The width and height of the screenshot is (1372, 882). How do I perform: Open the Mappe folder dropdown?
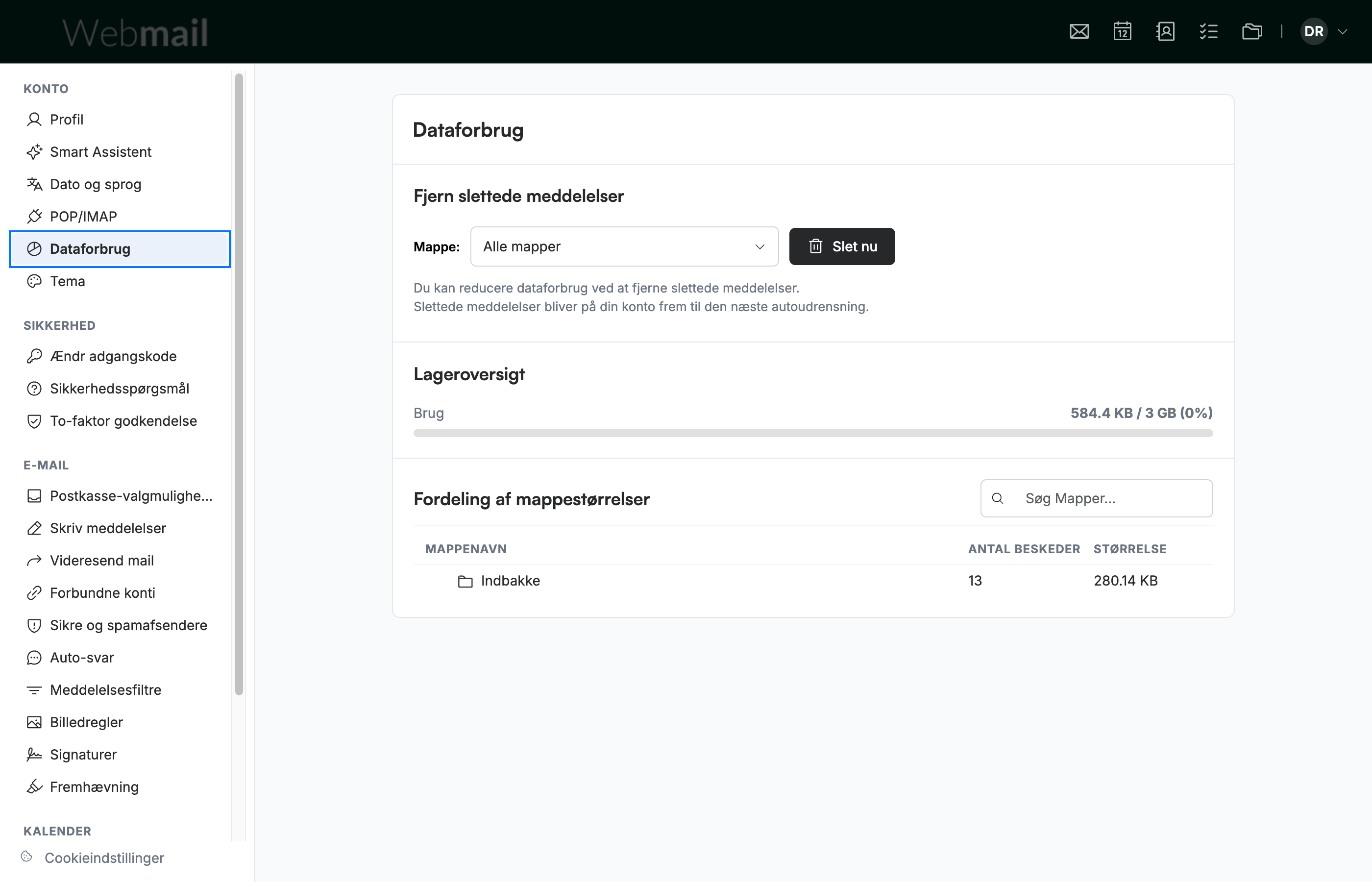(x=624, y=247)
